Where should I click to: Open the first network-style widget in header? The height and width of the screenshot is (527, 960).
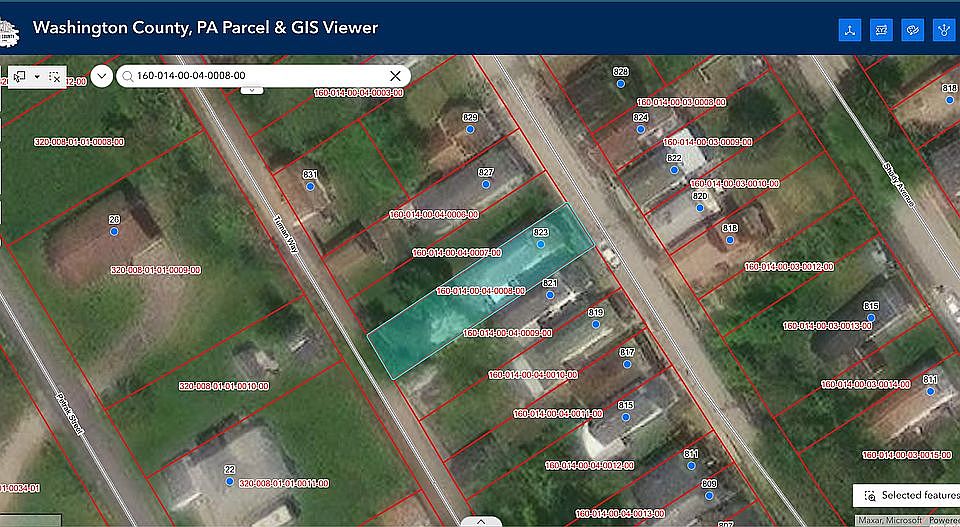click(851, 30)
